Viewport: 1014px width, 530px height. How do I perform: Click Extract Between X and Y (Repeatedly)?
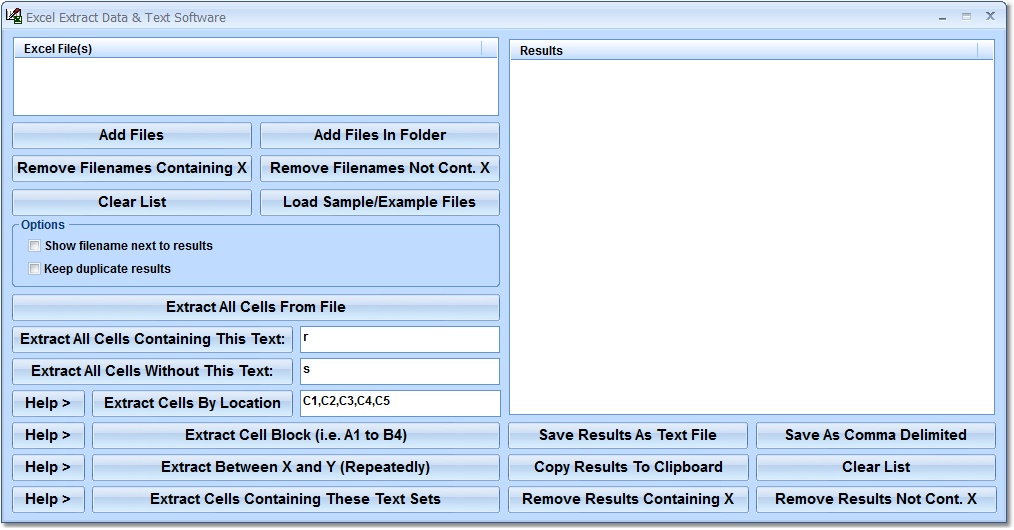coord(296,467)
